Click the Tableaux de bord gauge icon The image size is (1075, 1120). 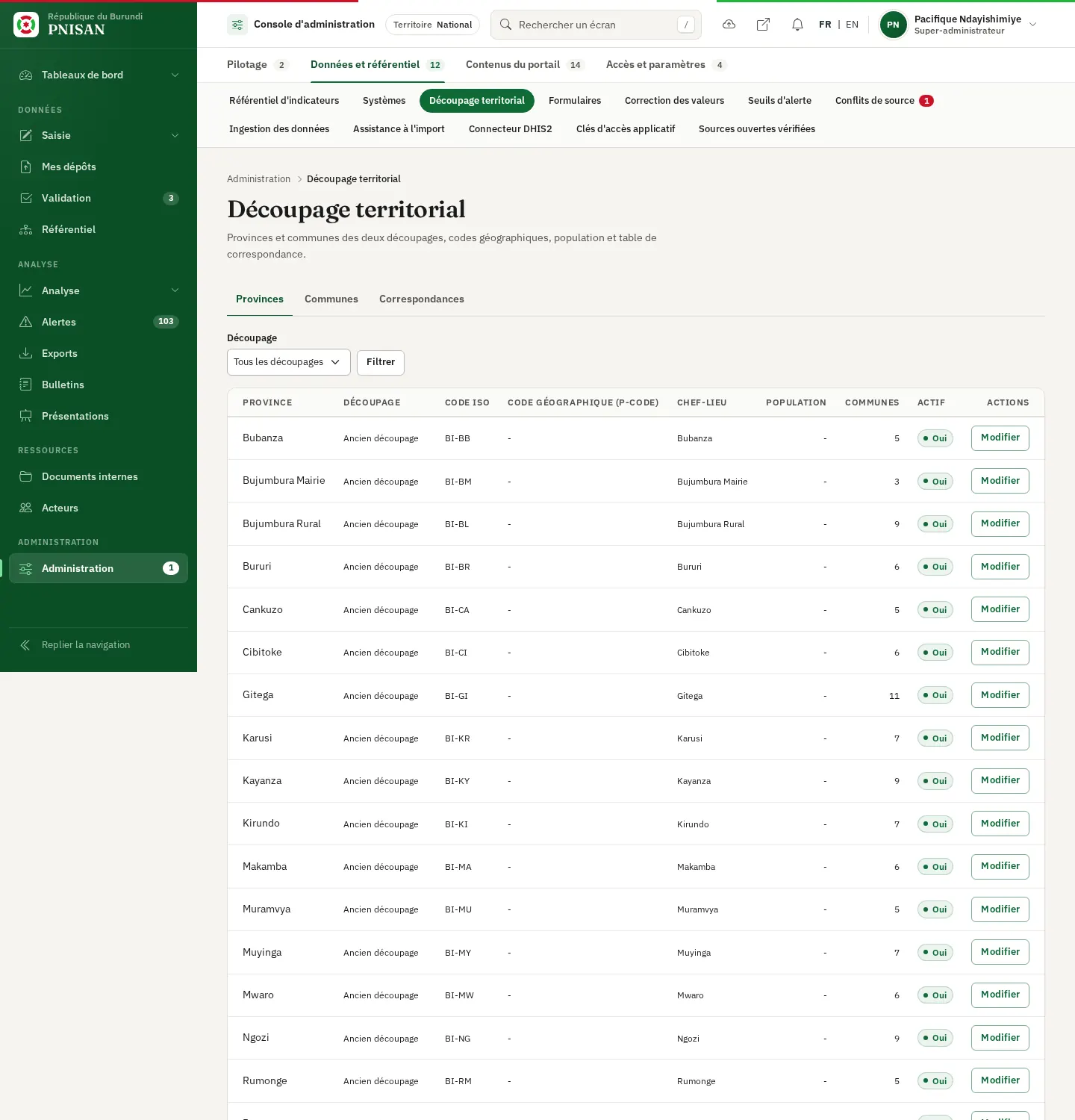(26, 75)
